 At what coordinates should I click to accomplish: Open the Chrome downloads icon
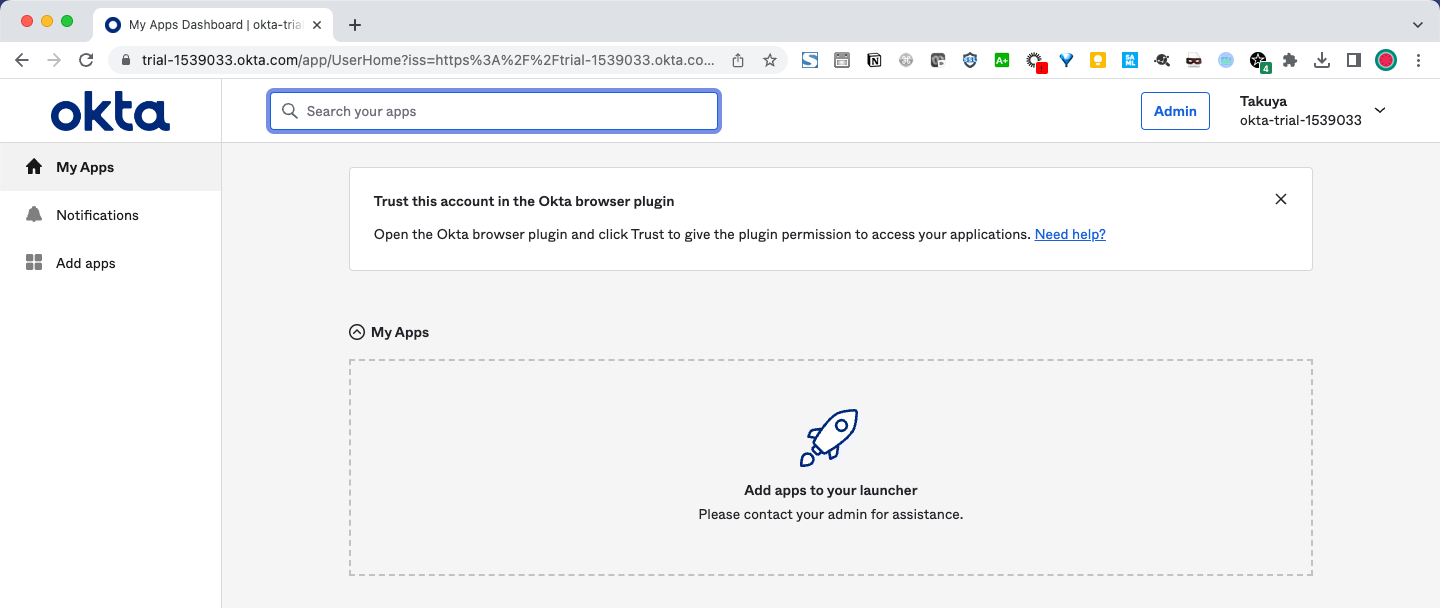click(x=1322, y=60)
